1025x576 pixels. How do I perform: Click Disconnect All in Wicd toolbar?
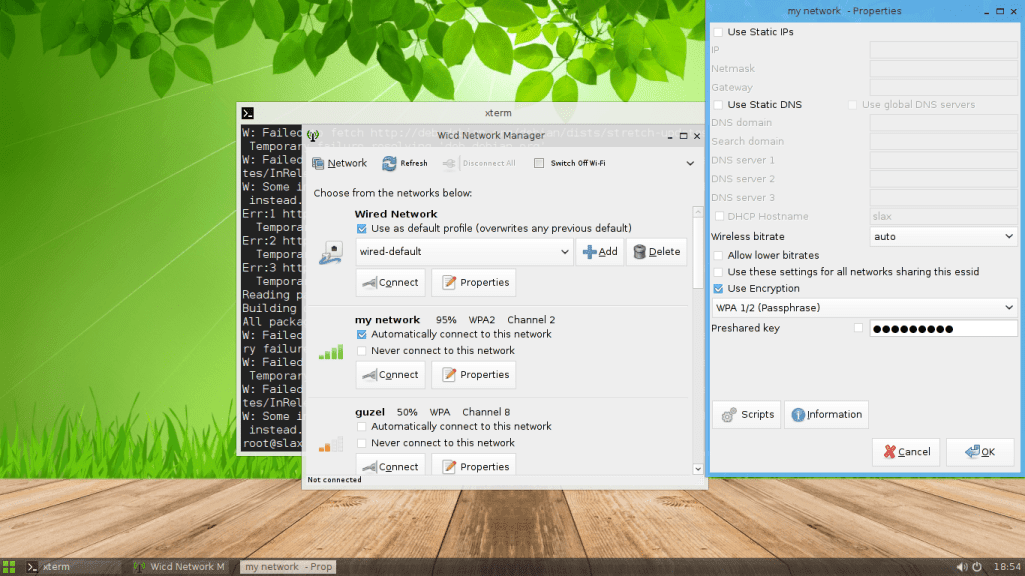coord(479,163)
